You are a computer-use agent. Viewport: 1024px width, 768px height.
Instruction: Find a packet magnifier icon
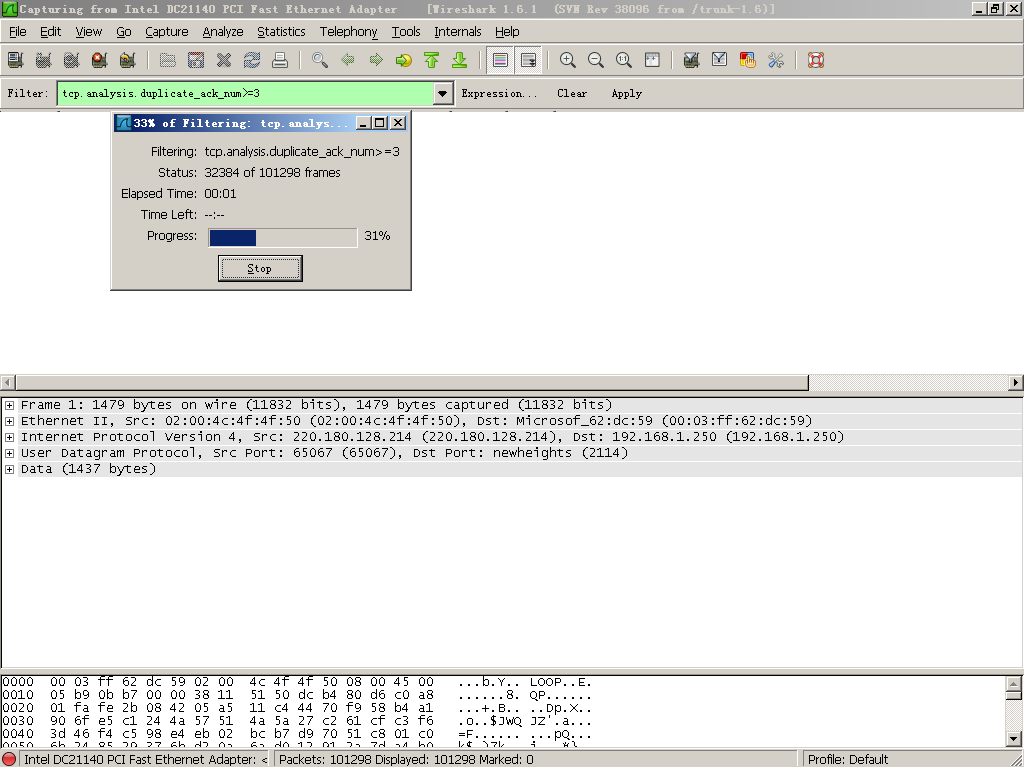pos(320,60)
